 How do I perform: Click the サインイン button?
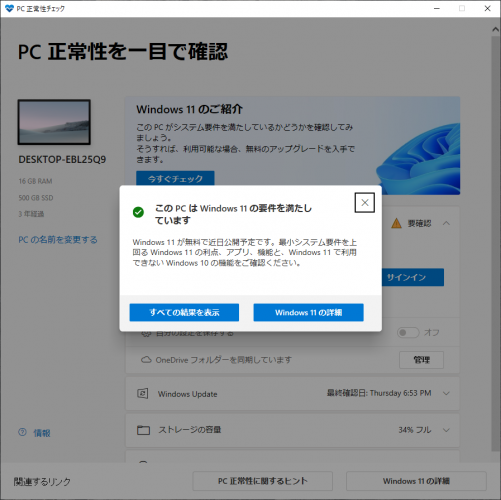coord(413,277)
